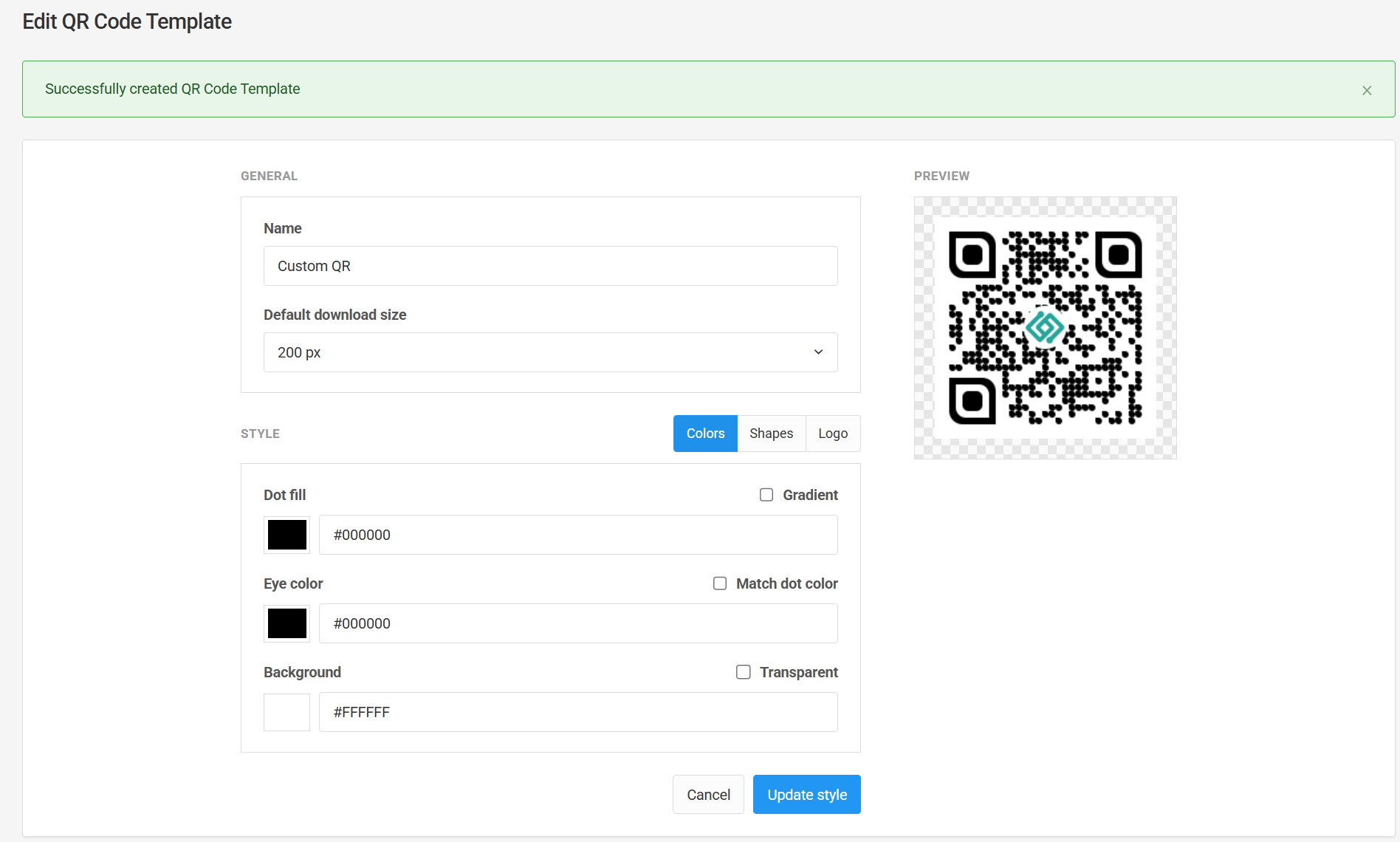Click the Background label
Viewport: 1400px width, 842px height.
pyautogui.click(x=303, y=672)
